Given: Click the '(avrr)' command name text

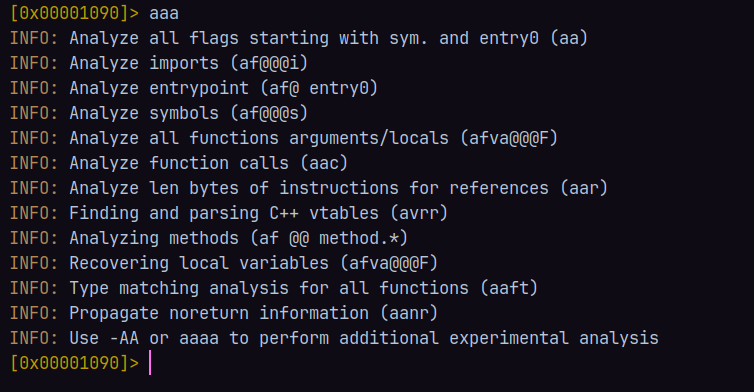Looking at the screenshot, I should point(419,213).
